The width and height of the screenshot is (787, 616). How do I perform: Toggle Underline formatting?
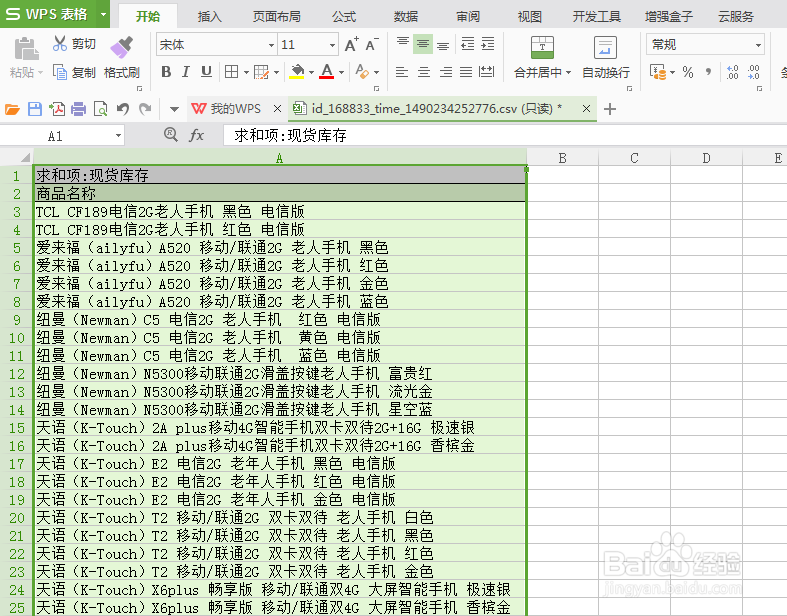tap(206, 72)
